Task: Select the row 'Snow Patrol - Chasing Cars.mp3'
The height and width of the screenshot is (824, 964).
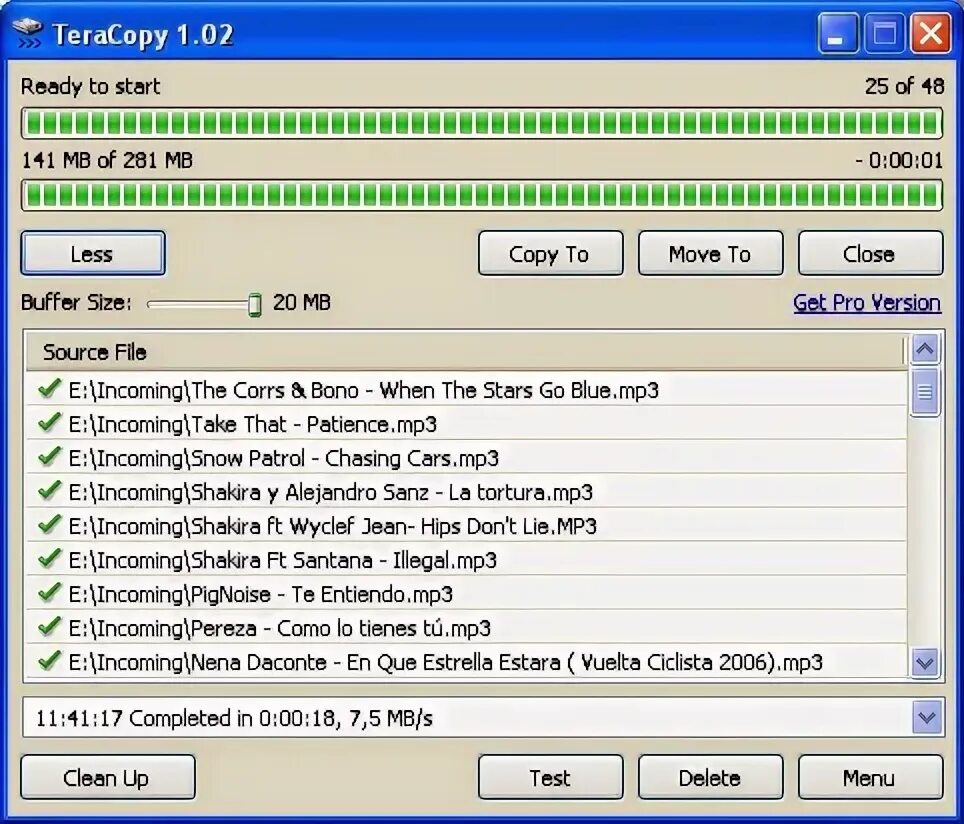Action: click(466, 457)
